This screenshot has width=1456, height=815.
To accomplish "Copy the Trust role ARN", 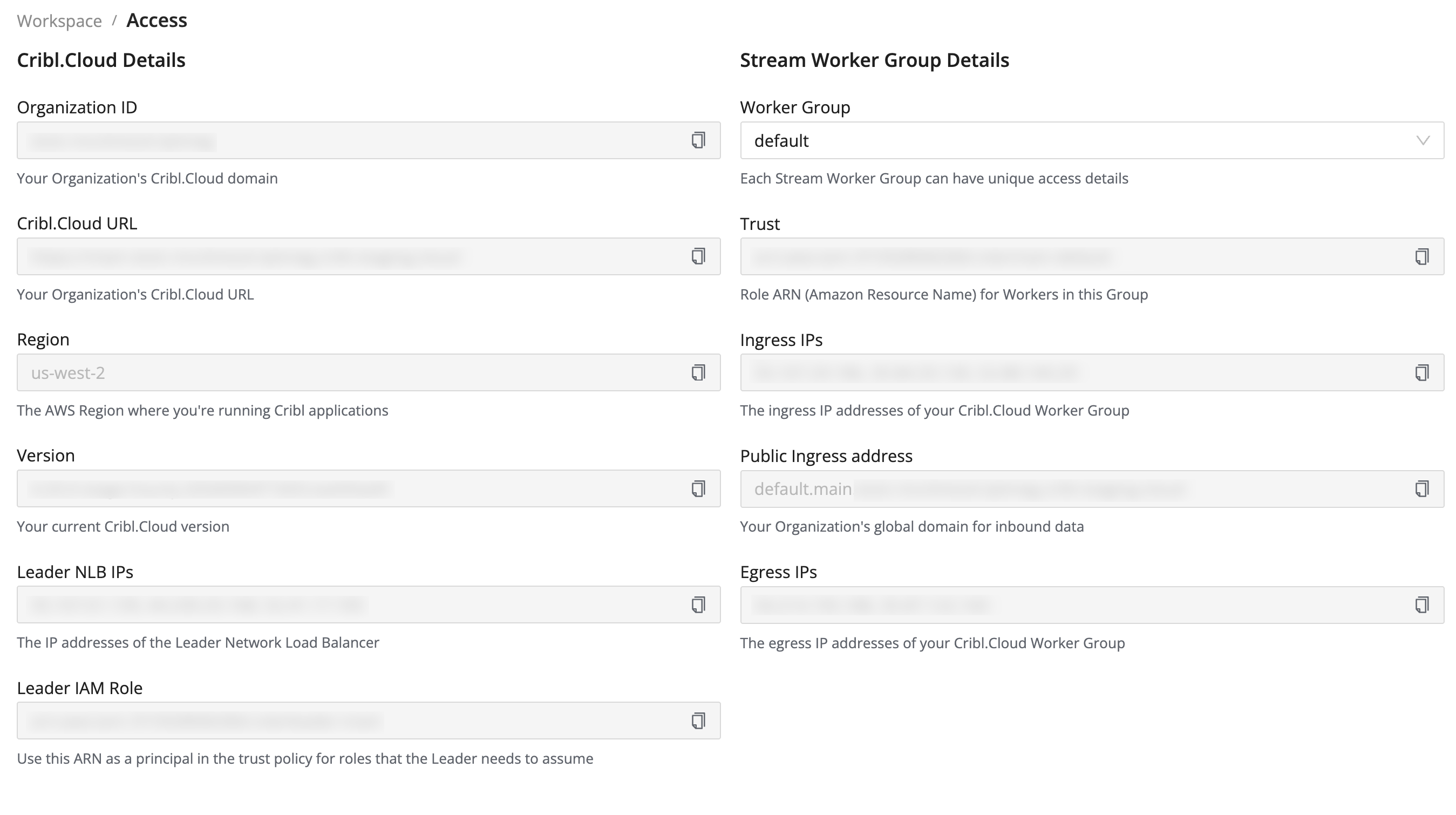I will 1421,256.
